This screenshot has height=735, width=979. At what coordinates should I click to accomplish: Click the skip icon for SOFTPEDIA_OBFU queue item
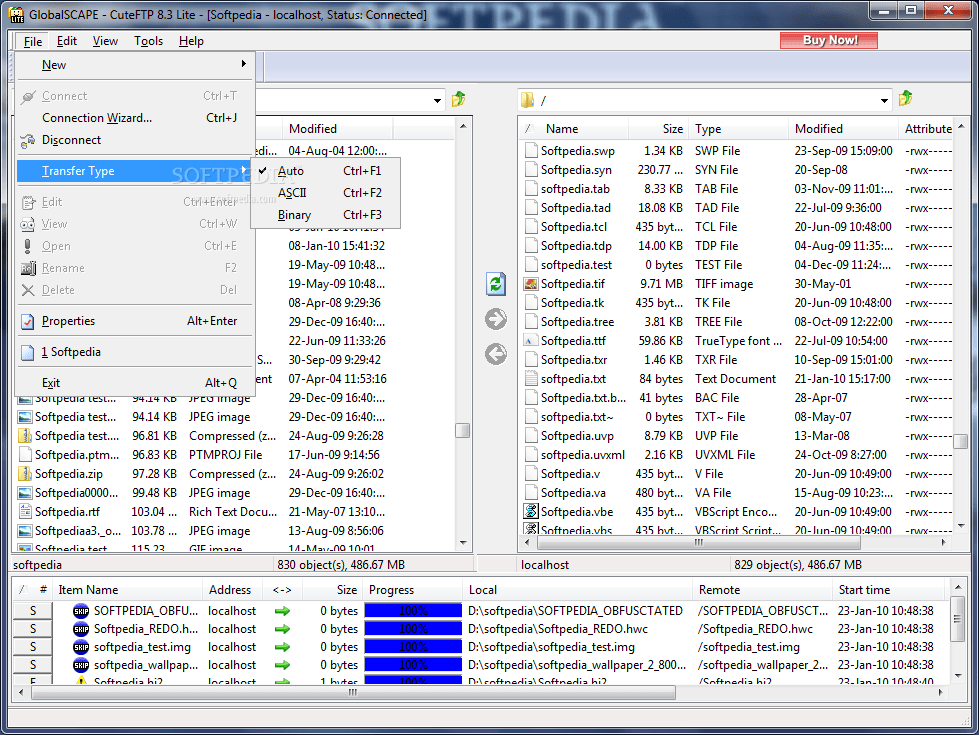(x=81, y=611)
